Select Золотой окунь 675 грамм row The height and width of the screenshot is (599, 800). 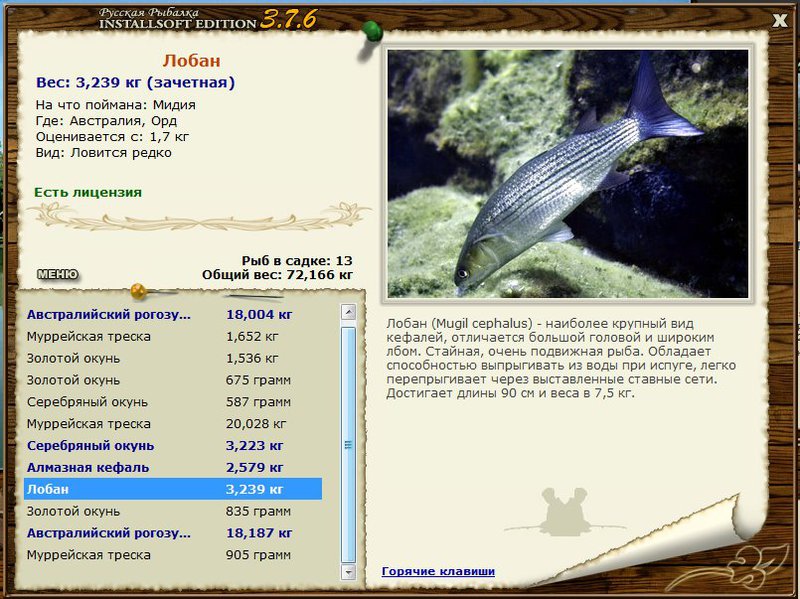(x=173, y=380)
